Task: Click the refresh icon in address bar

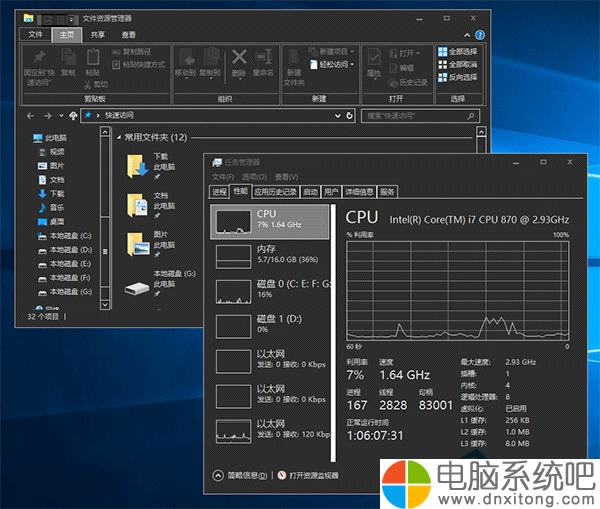Action: (x=349, y=116)
